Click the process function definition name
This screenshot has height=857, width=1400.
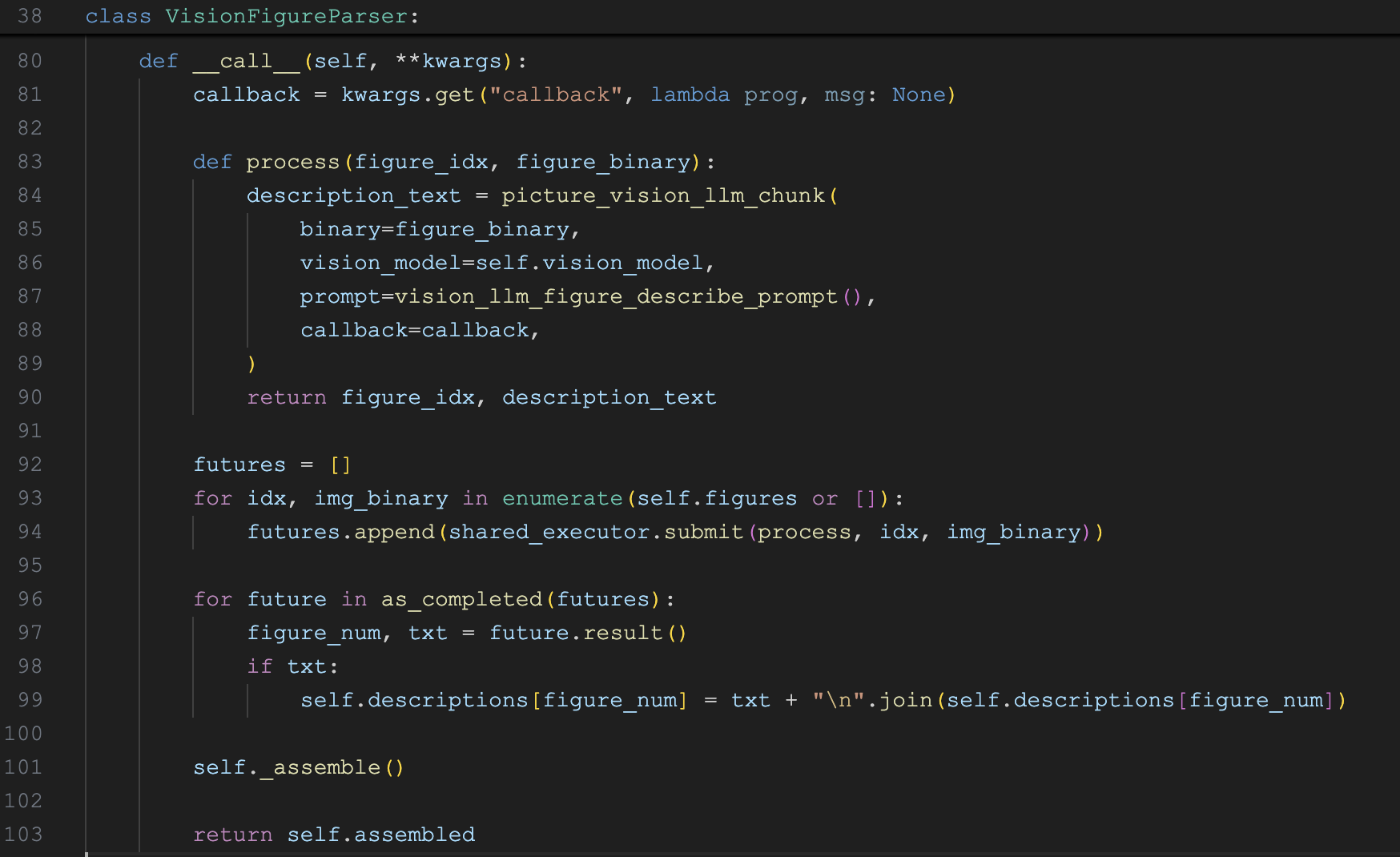click(293, 162)
